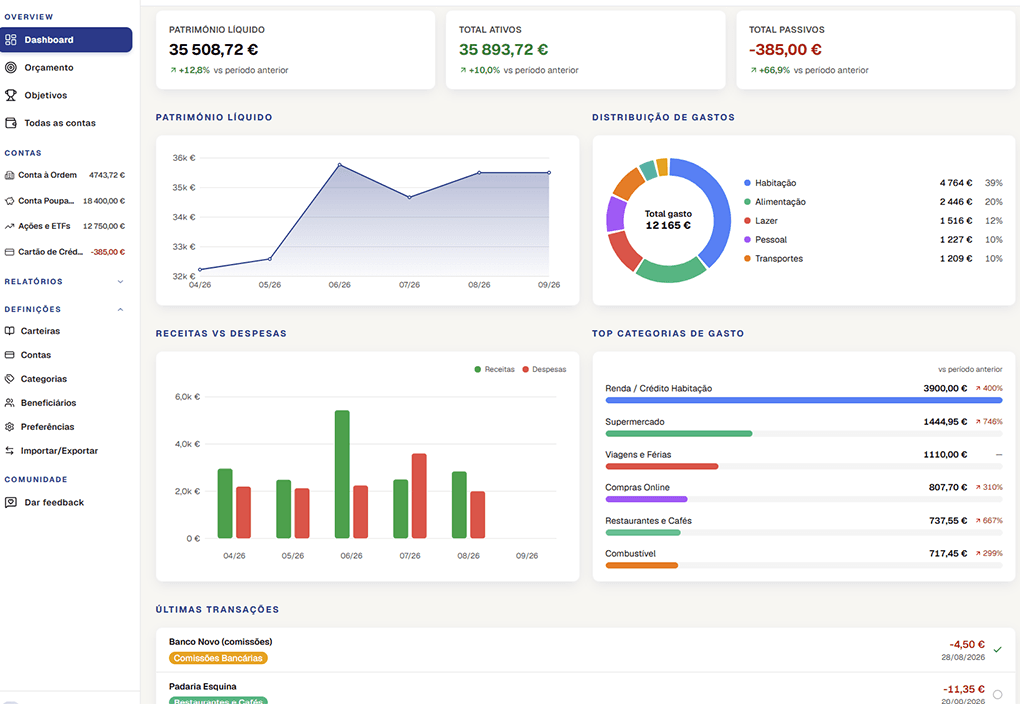
Task: Click the Comissões Bancárias category tag
Action: click(x=218, y=658)
